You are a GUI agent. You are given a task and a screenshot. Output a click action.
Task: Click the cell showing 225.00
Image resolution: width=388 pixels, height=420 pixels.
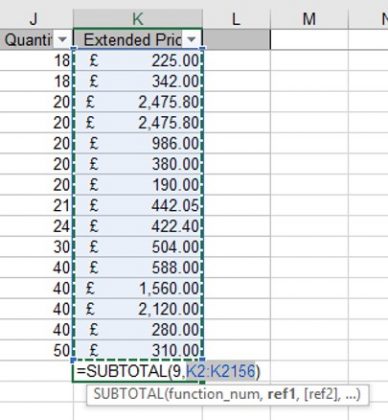(x=138, y=61)
